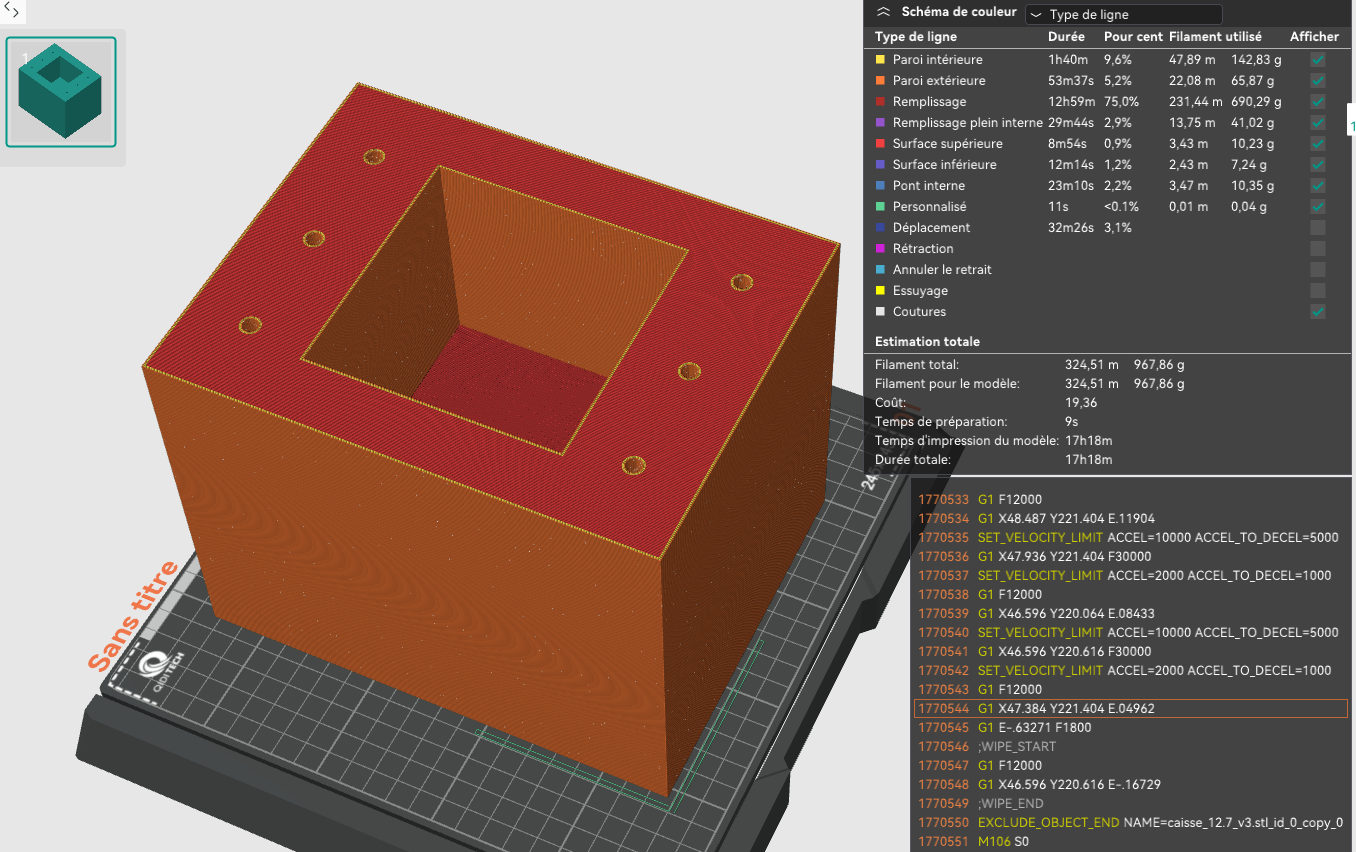
Task: Hide Surface supérieure lines
Action: click(x=1318, y=144)
